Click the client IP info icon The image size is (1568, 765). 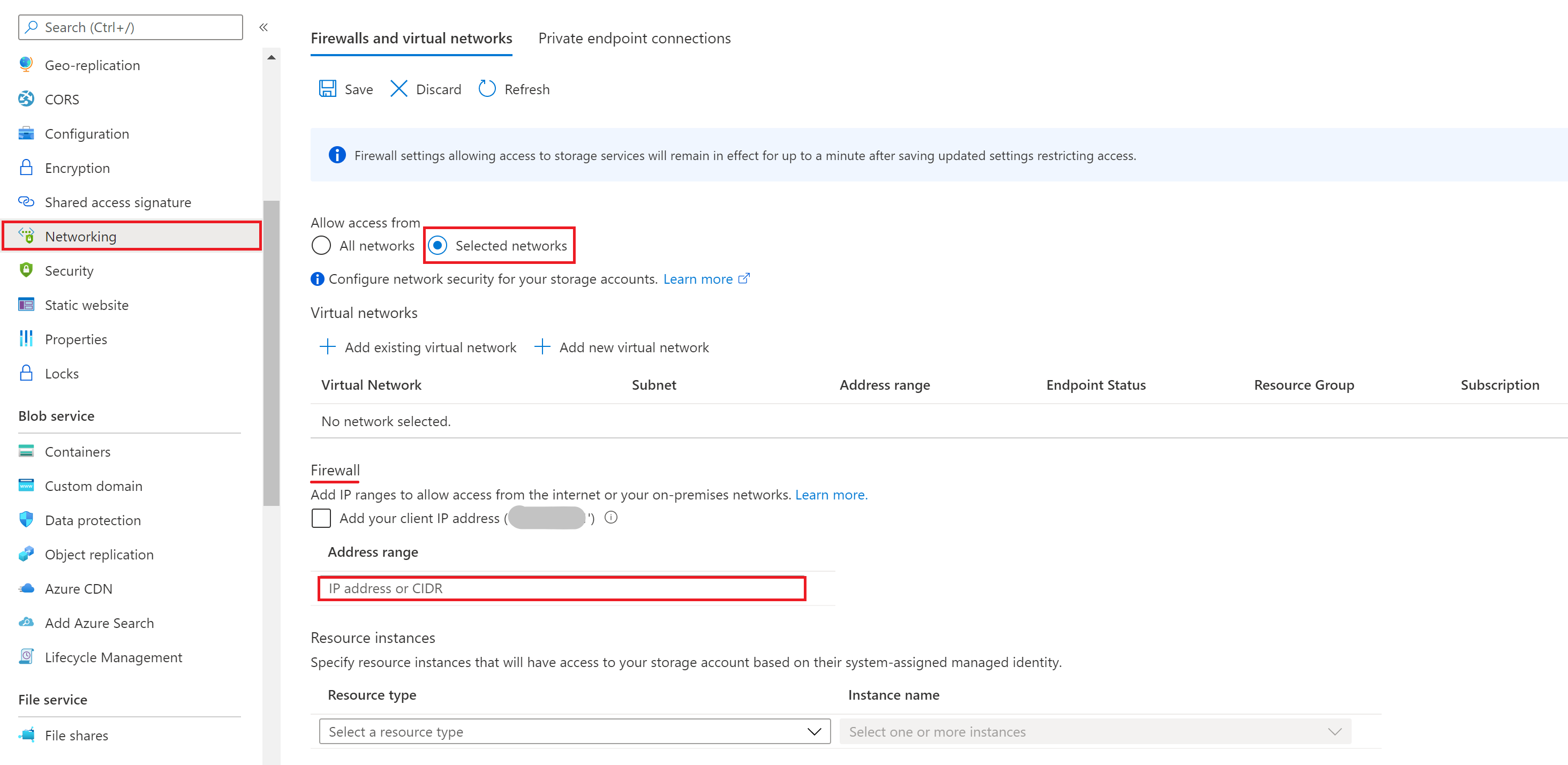611,517
